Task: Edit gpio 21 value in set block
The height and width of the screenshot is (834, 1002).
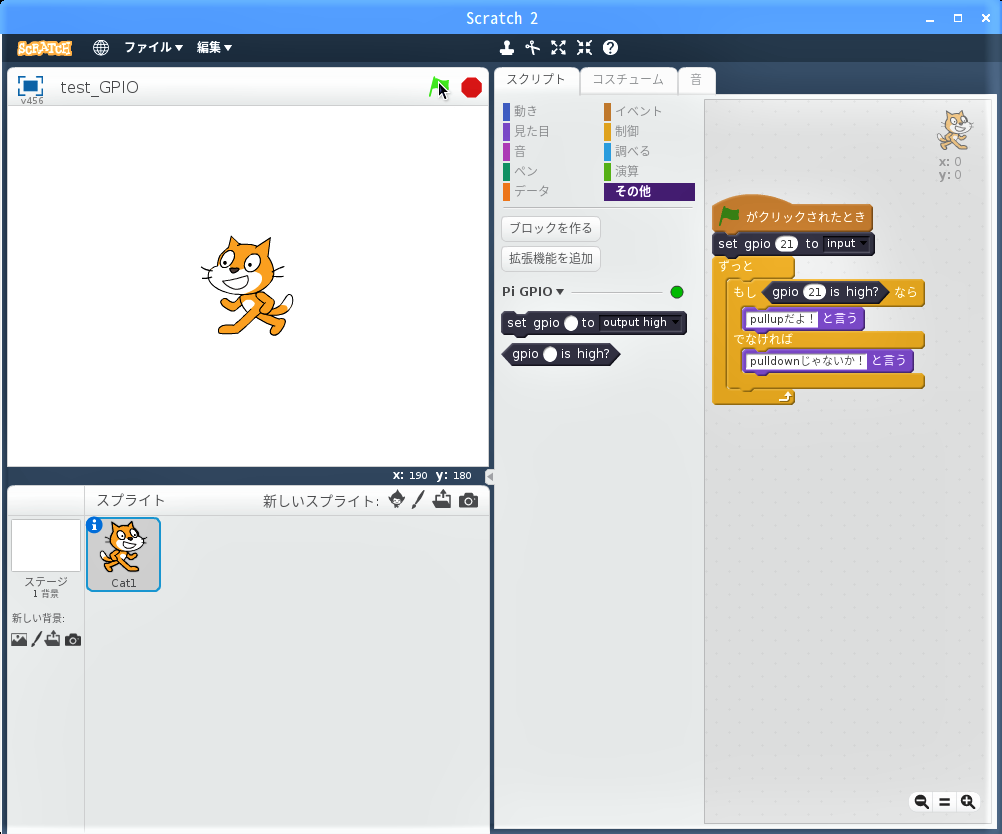Action: (x=787, y=243)
